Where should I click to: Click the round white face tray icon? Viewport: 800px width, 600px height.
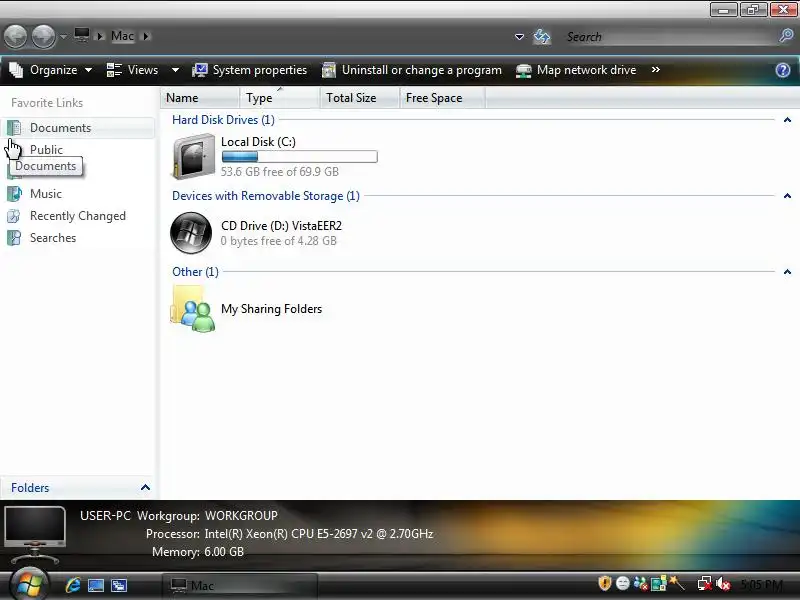coord(622,583)
